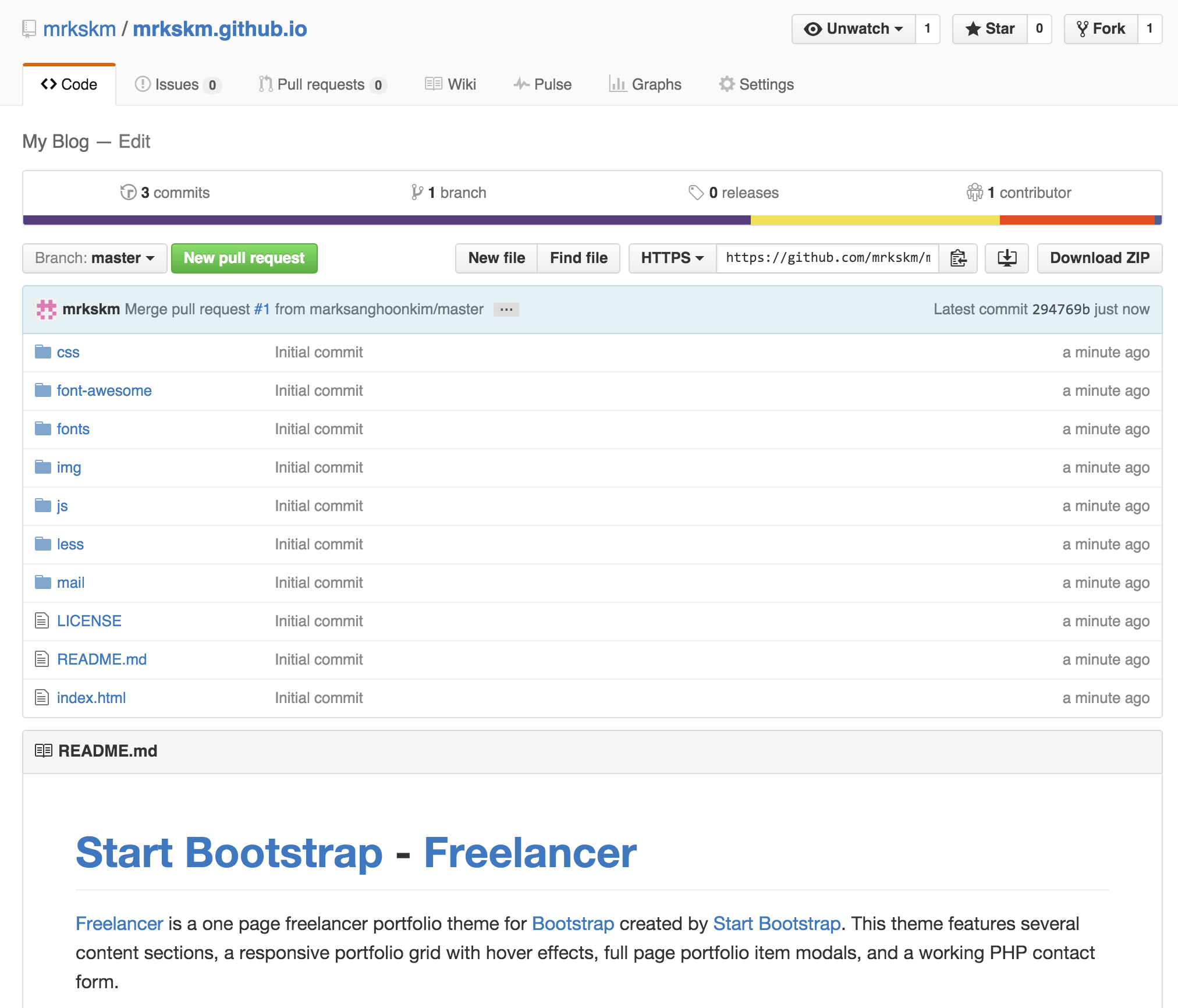This screenshot has height=1008, width=1178.
Task: Click the css folder icon
Action: 42,352
